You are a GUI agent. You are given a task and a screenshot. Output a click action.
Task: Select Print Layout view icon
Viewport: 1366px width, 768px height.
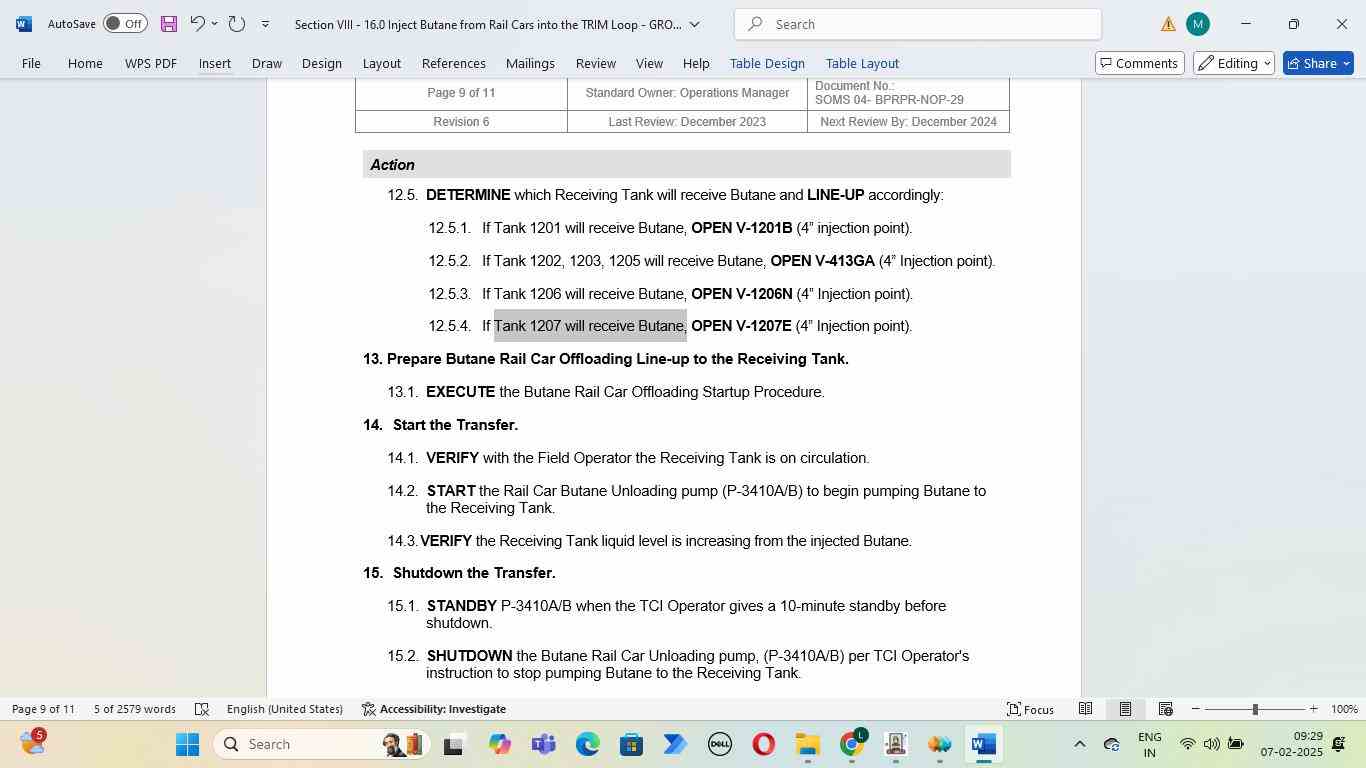pos(1125,709)
